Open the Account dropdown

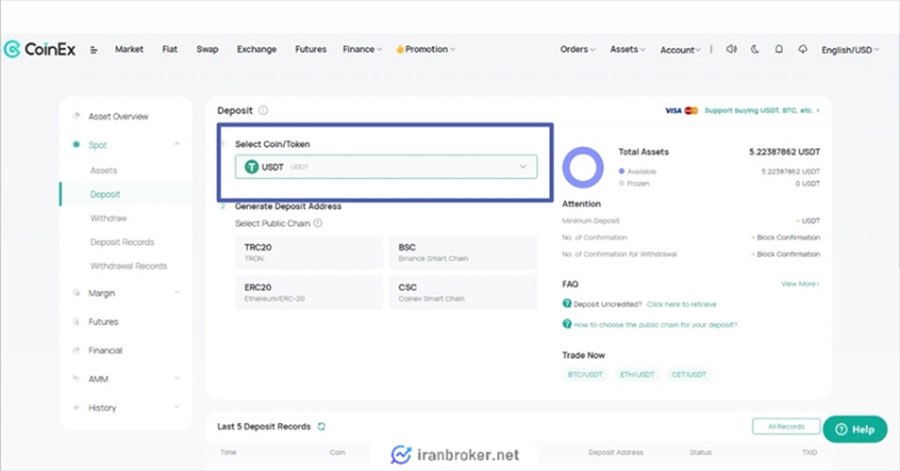[x=680, y=50]
